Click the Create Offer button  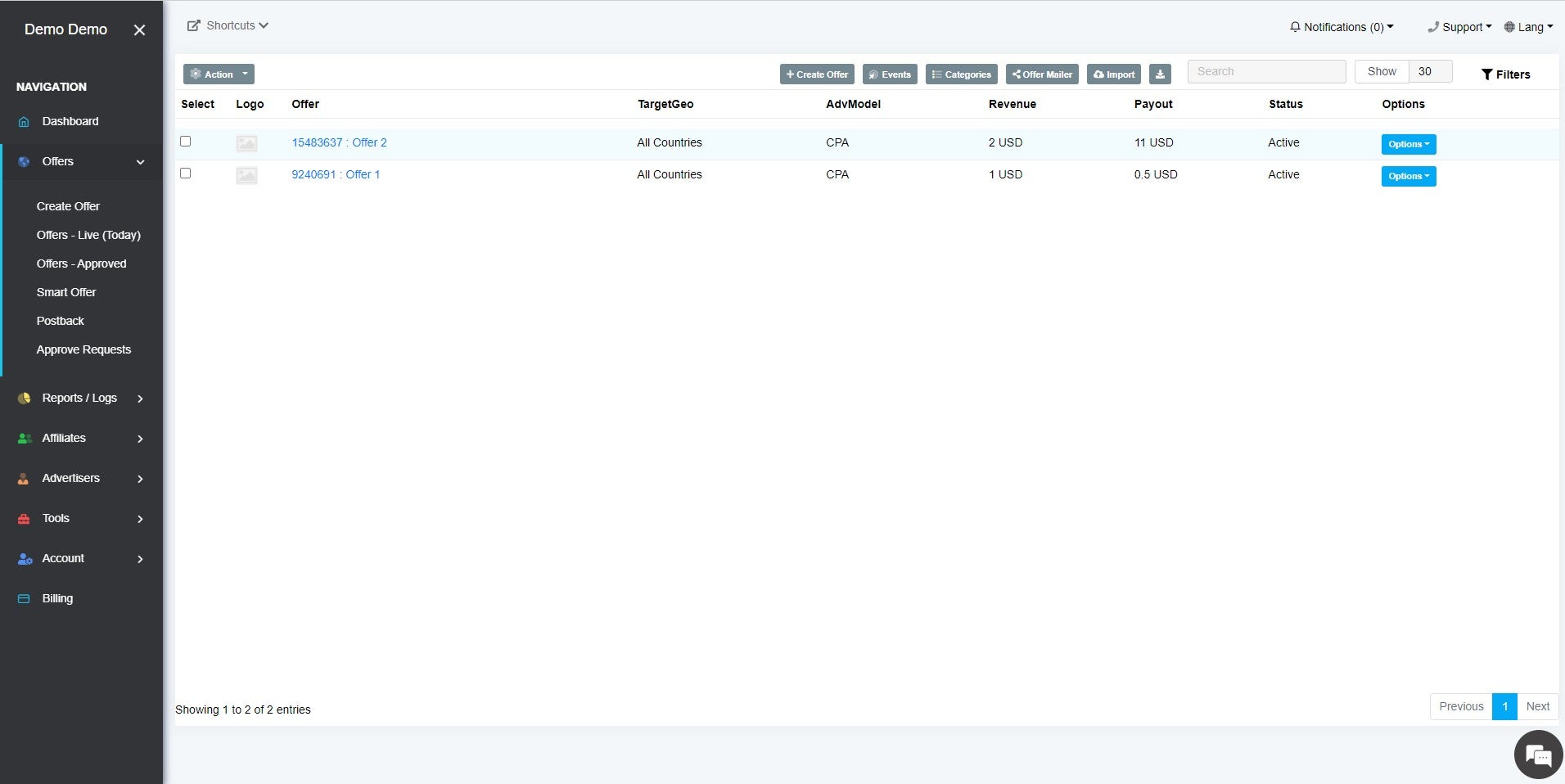pyautogui.click(x=817, y=74)
